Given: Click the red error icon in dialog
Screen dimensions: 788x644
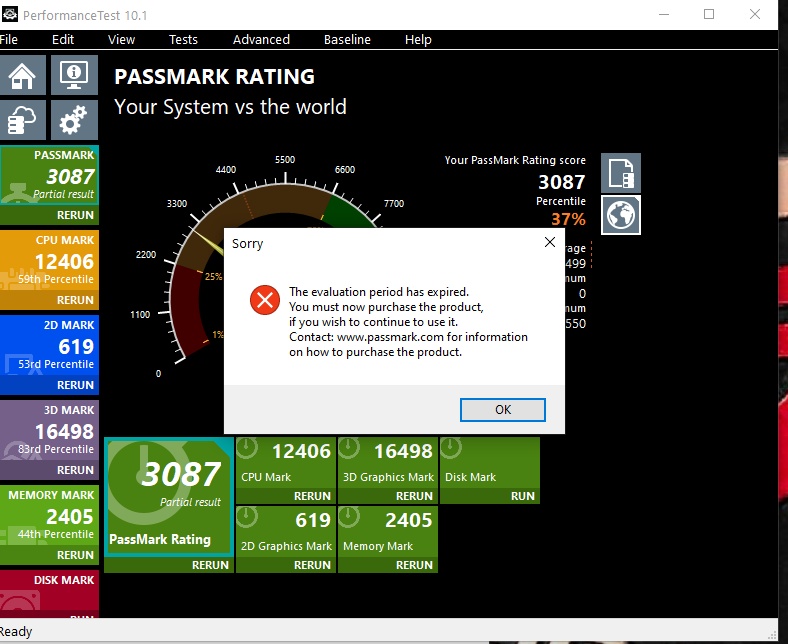Looking at the screenshot, I should click(x=265, y=300).
